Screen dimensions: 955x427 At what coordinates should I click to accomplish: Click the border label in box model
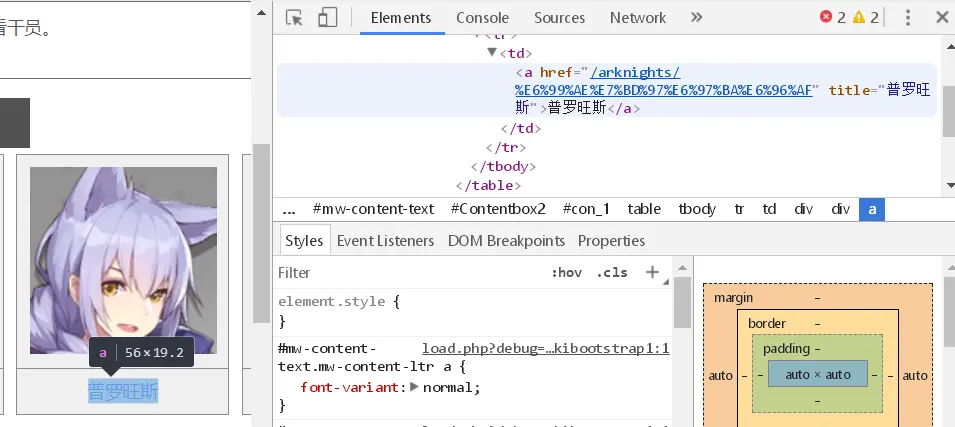(767, 323)
